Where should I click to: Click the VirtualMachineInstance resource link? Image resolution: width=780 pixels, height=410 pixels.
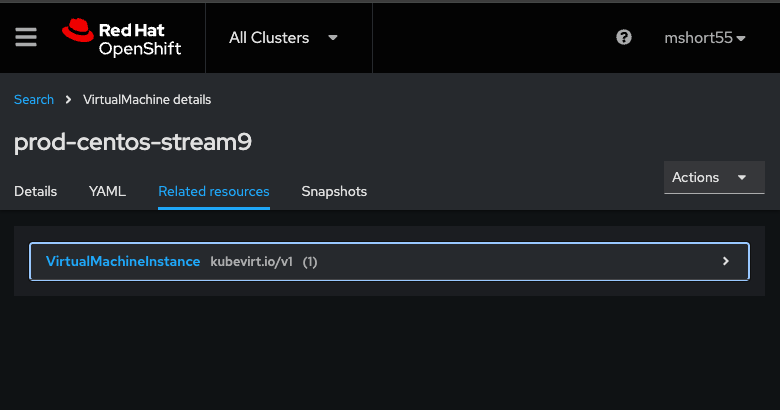[123, 262]
